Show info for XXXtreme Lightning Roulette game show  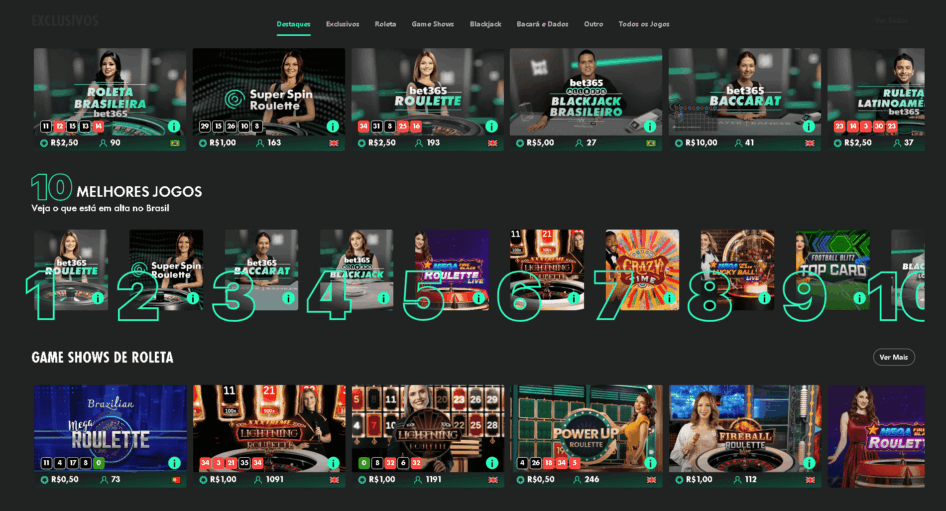coord(333,463)
